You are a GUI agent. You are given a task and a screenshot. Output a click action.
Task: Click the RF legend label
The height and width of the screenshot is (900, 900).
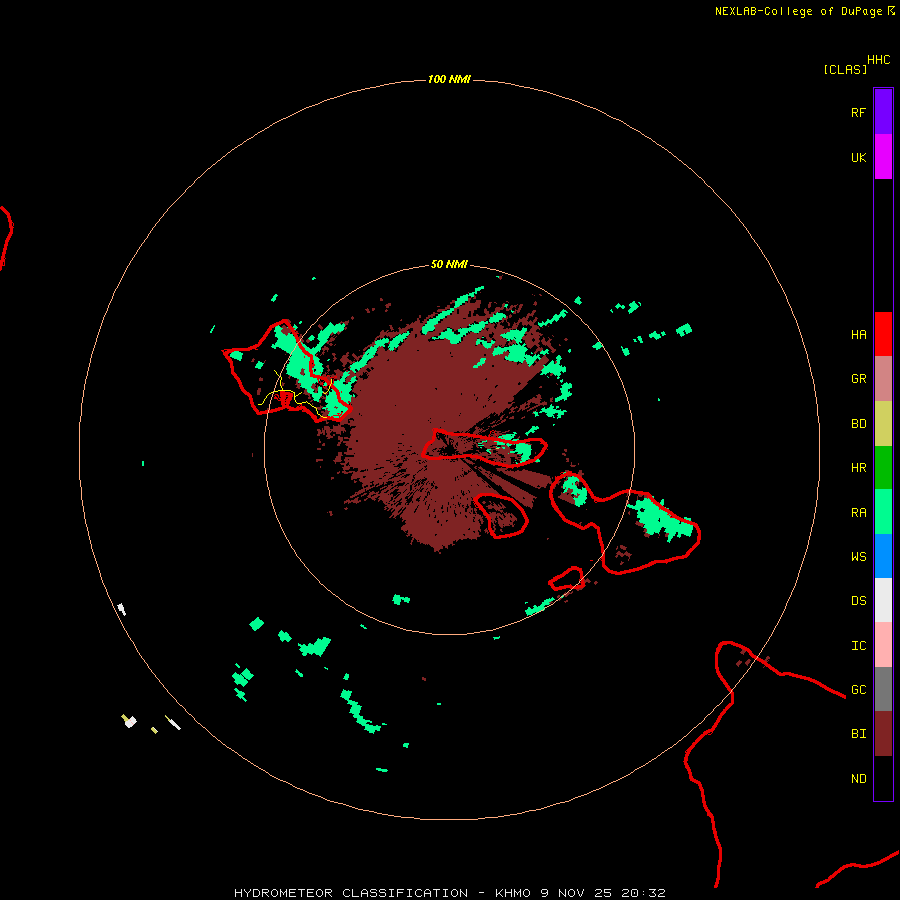coord(858,112)
